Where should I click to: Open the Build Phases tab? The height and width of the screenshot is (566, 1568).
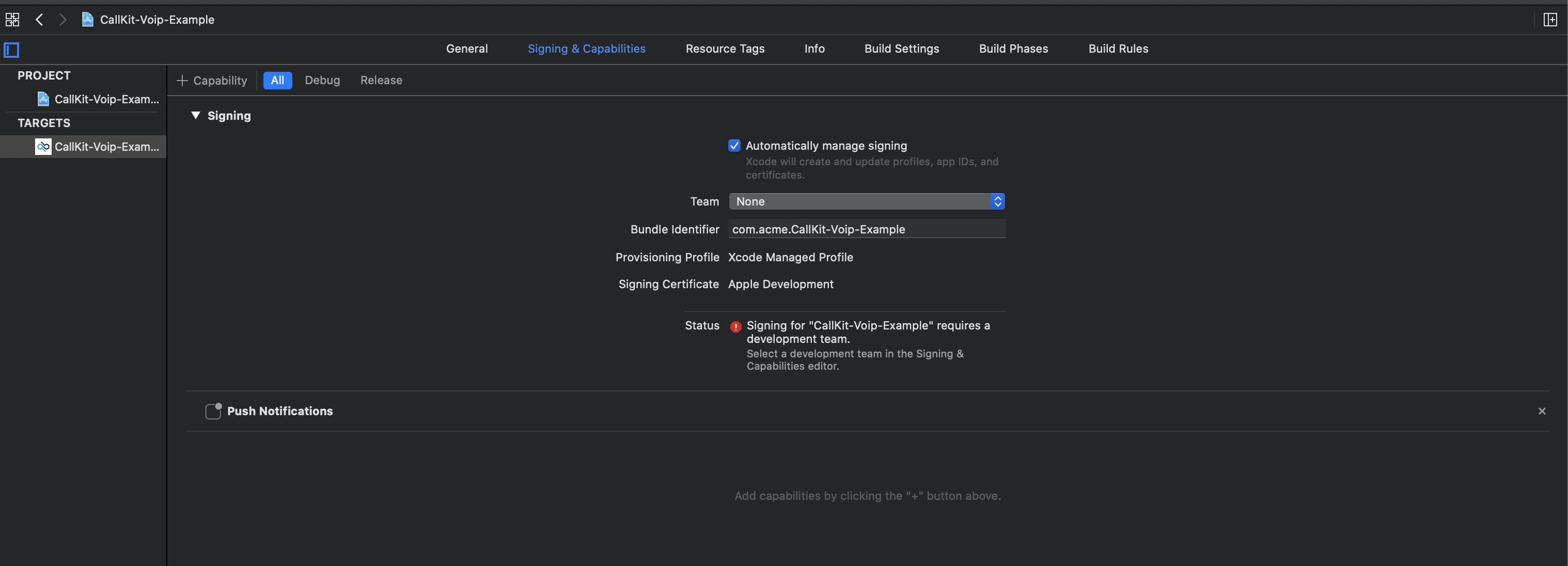[x=1013, y=49]
